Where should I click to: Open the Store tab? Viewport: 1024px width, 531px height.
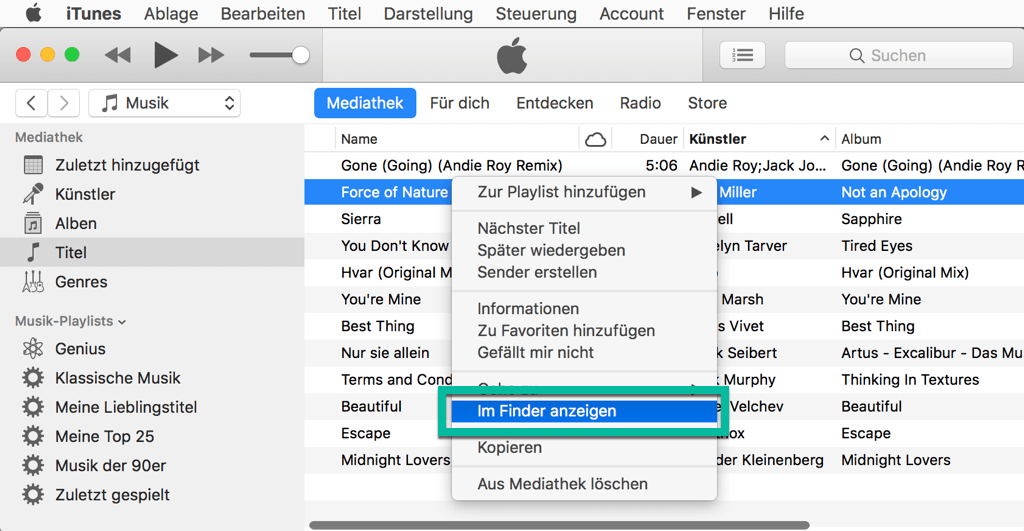pyautogui.click(x=707, y=103)
